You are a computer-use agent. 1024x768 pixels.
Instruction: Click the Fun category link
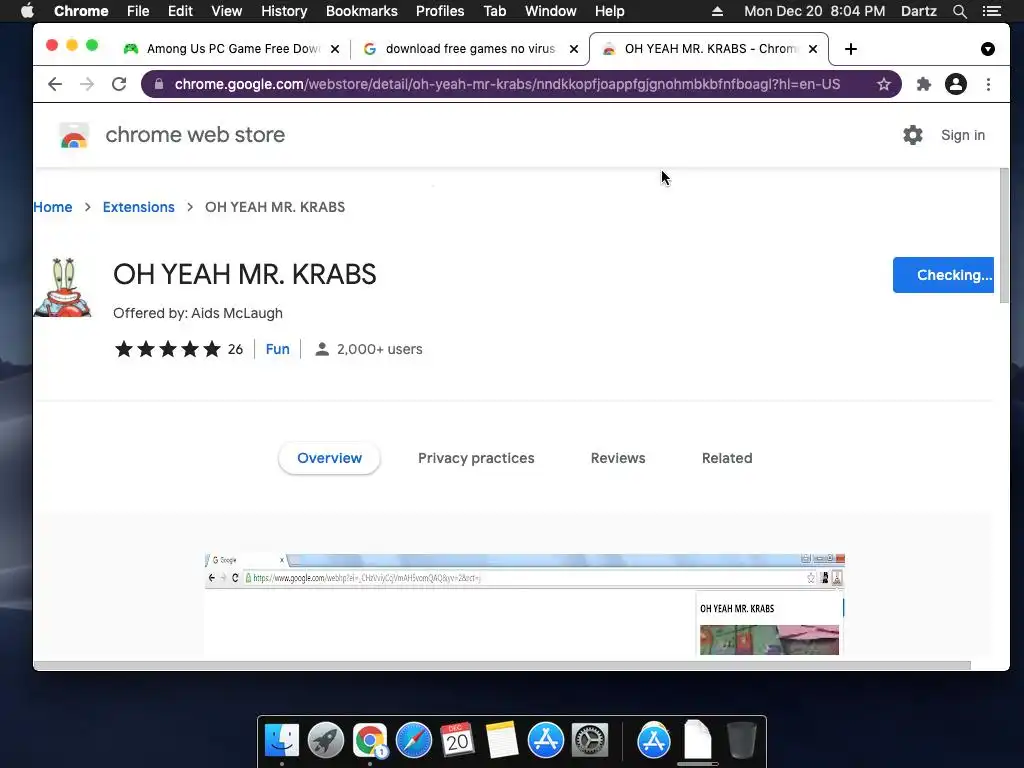tap(278, 349)
